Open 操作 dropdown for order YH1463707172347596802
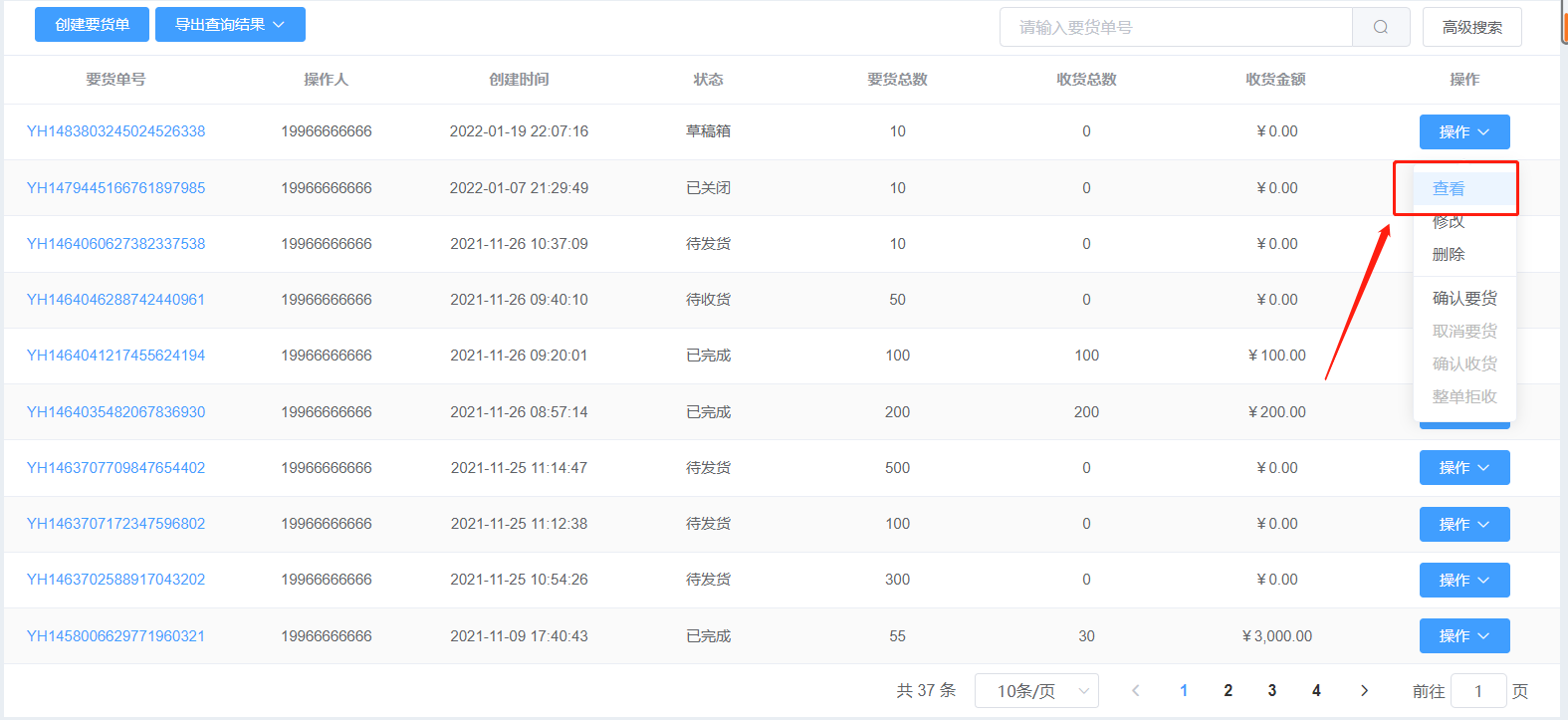1568x720 pixels. (x=1464, y=524)
